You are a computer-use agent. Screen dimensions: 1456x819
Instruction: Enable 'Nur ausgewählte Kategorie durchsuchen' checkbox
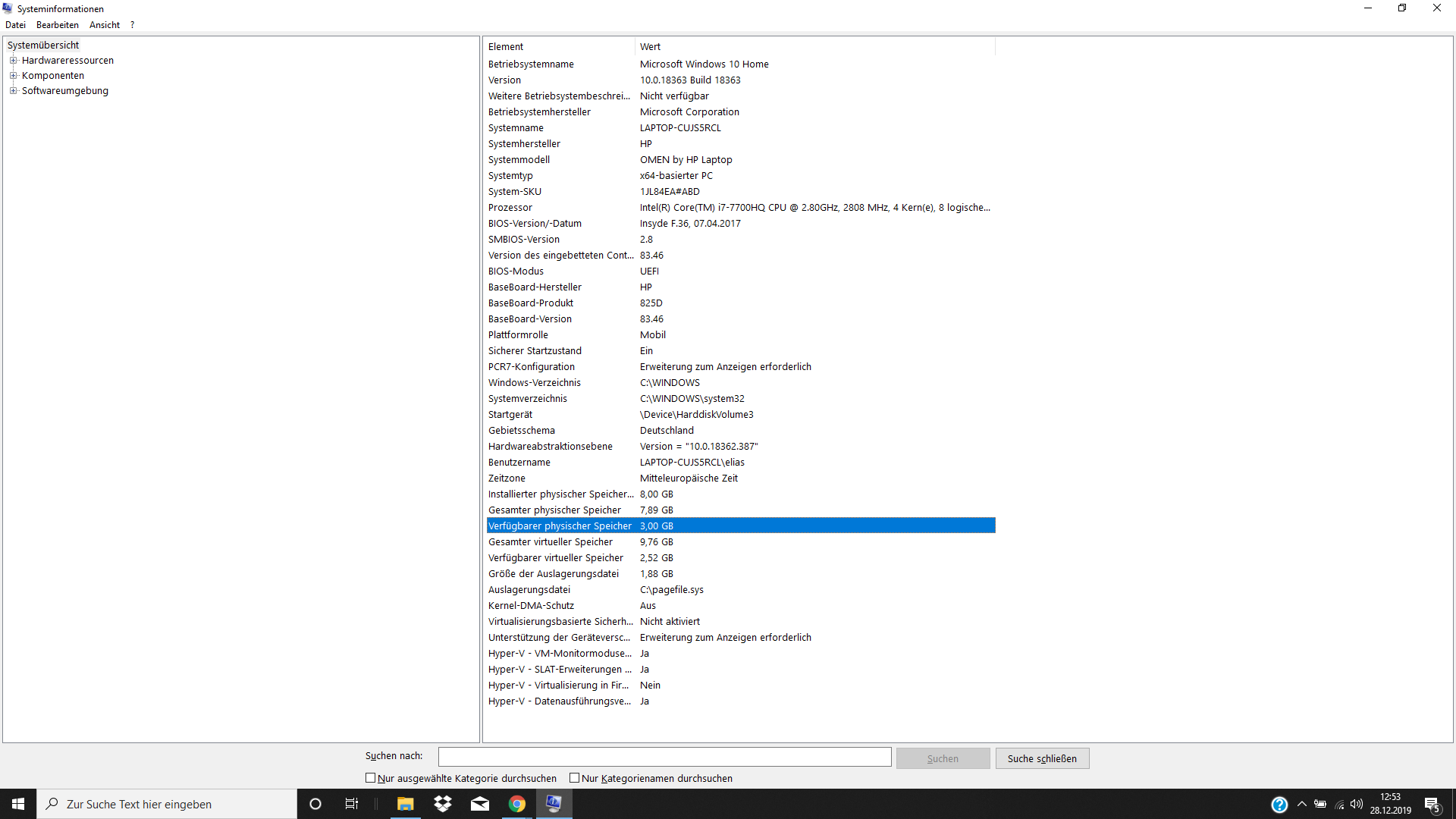click(x=371, y=778)
